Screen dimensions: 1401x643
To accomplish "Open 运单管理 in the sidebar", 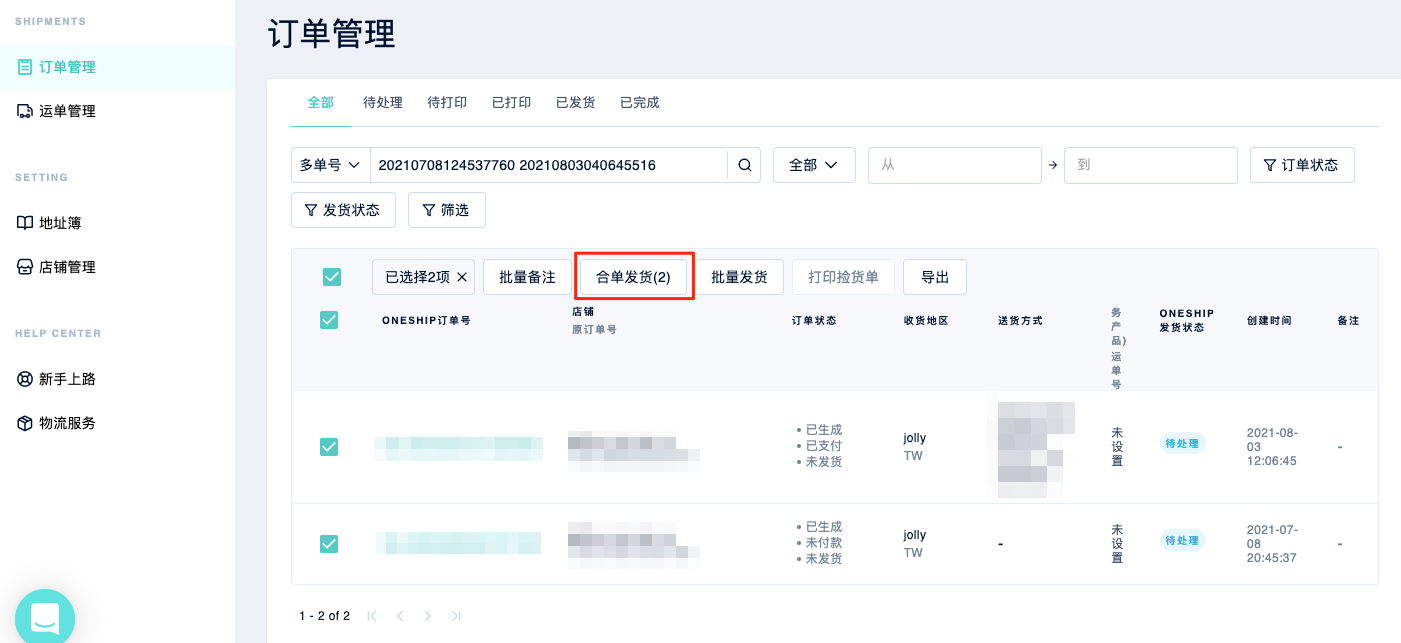I will [x=117, y=111].
